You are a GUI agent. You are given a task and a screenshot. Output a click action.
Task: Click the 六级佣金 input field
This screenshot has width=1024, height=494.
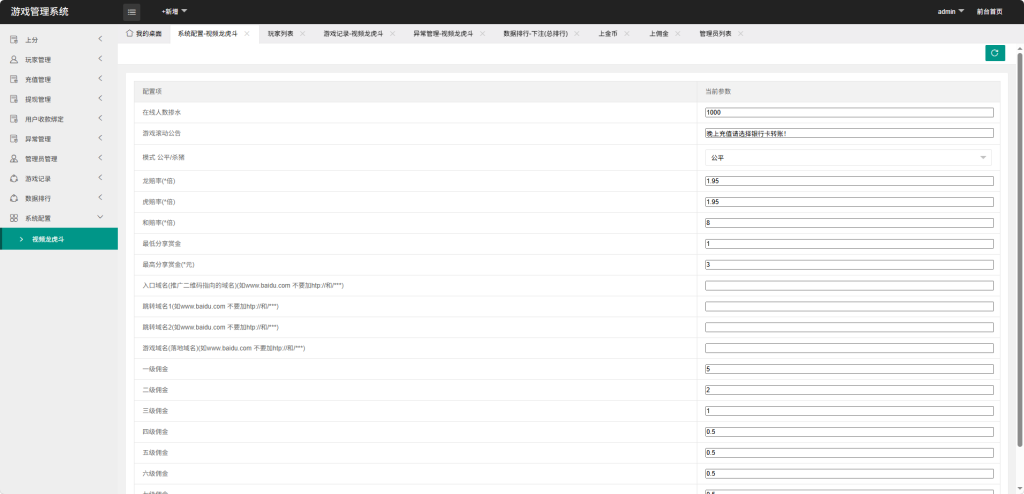pyautogui.click(x=849, y=474)
